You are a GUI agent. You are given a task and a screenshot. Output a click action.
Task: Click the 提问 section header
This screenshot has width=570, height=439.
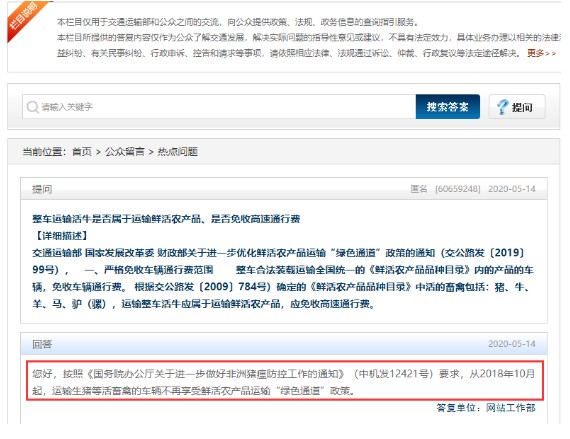click(42, 189)
